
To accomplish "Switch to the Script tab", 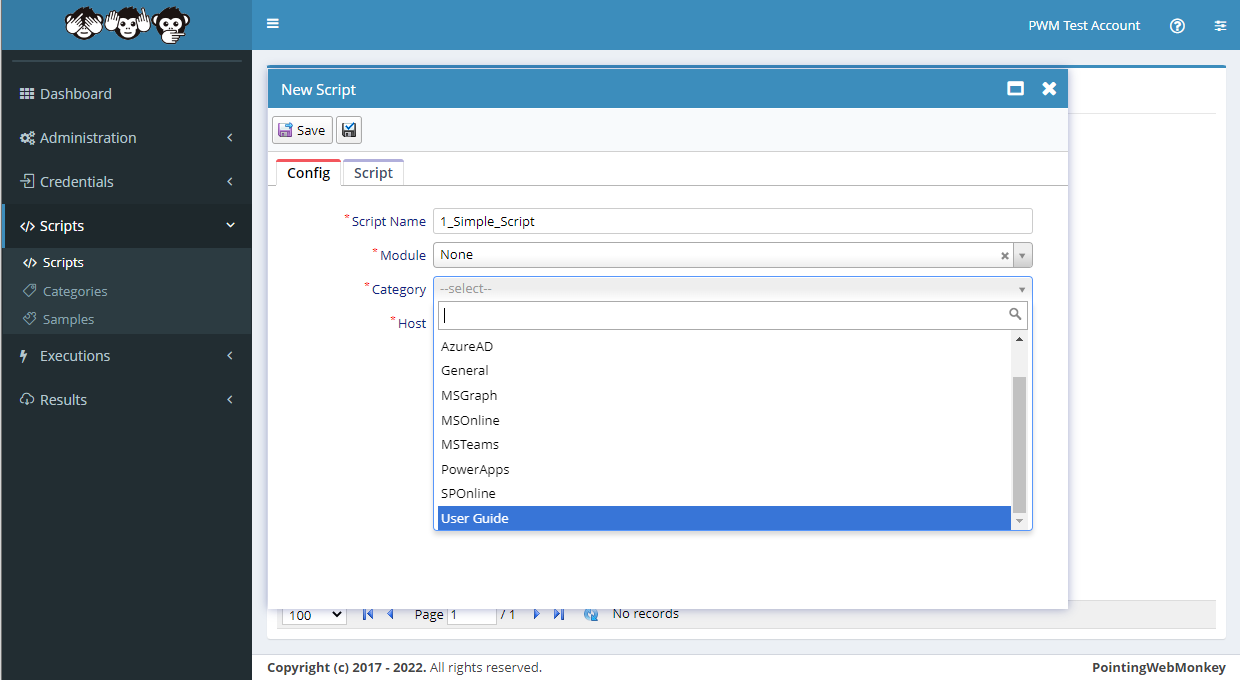I will [x=373, y=173].
